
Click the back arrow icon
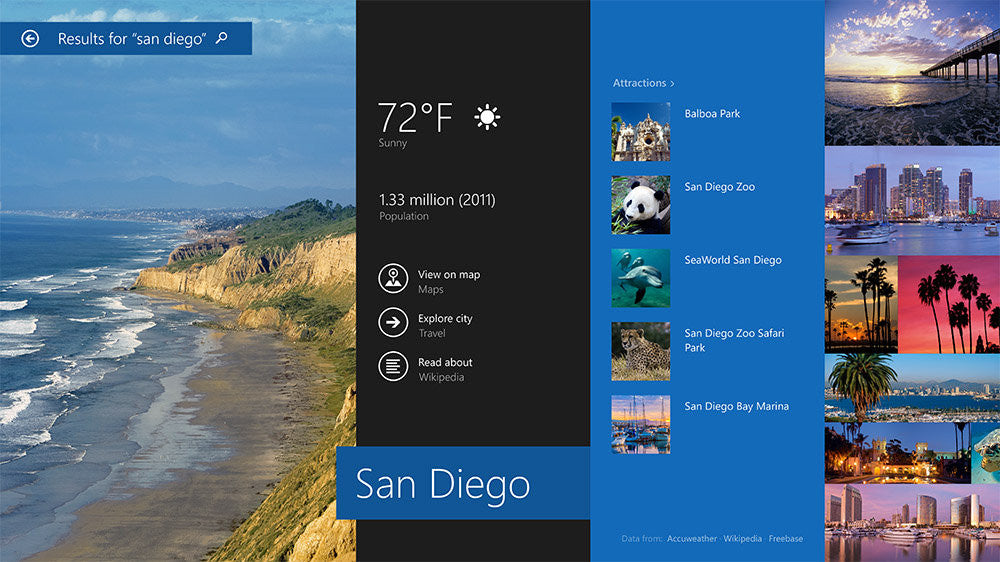(30, 39)
